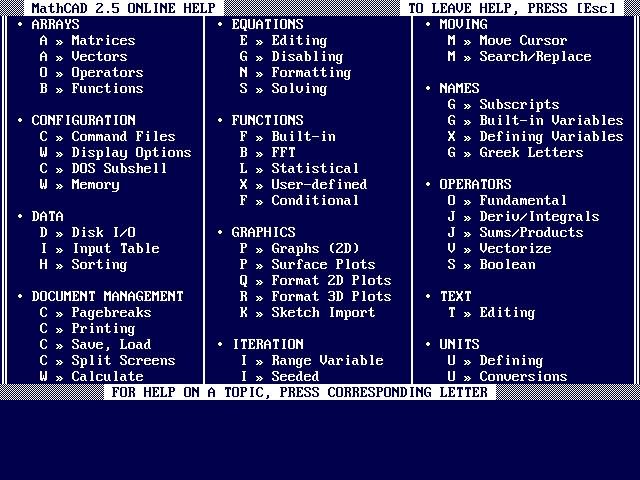
Task: Choose the Split Screens topic
Action: [123, 360]
